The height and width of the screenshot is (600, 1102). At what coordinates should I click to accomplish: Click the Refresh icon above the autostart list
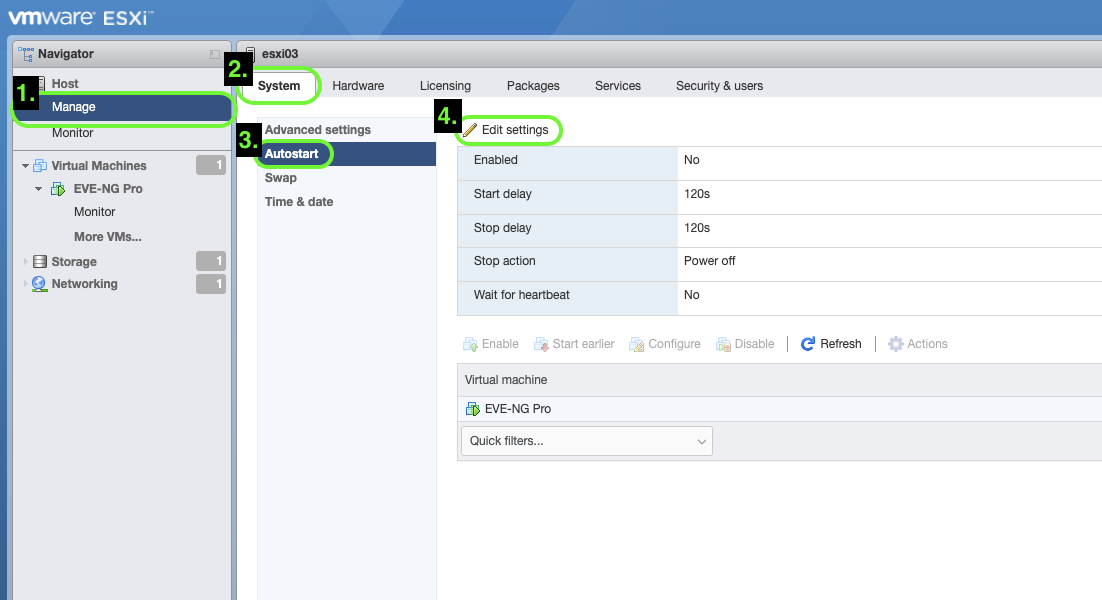(808, 343)
